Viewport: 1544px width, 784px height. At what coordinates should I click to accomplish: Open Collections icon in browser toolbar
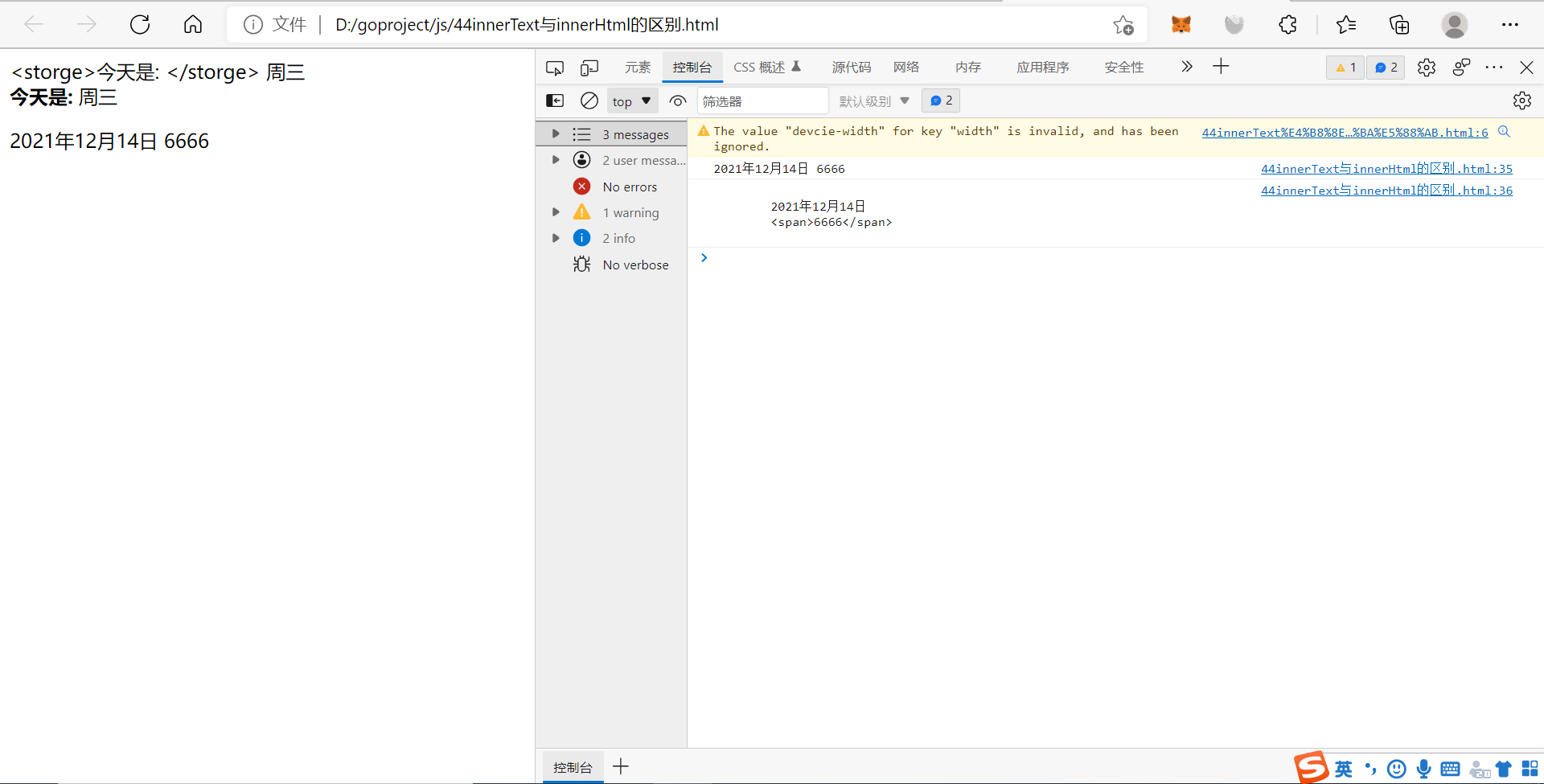click(1399, 25)
